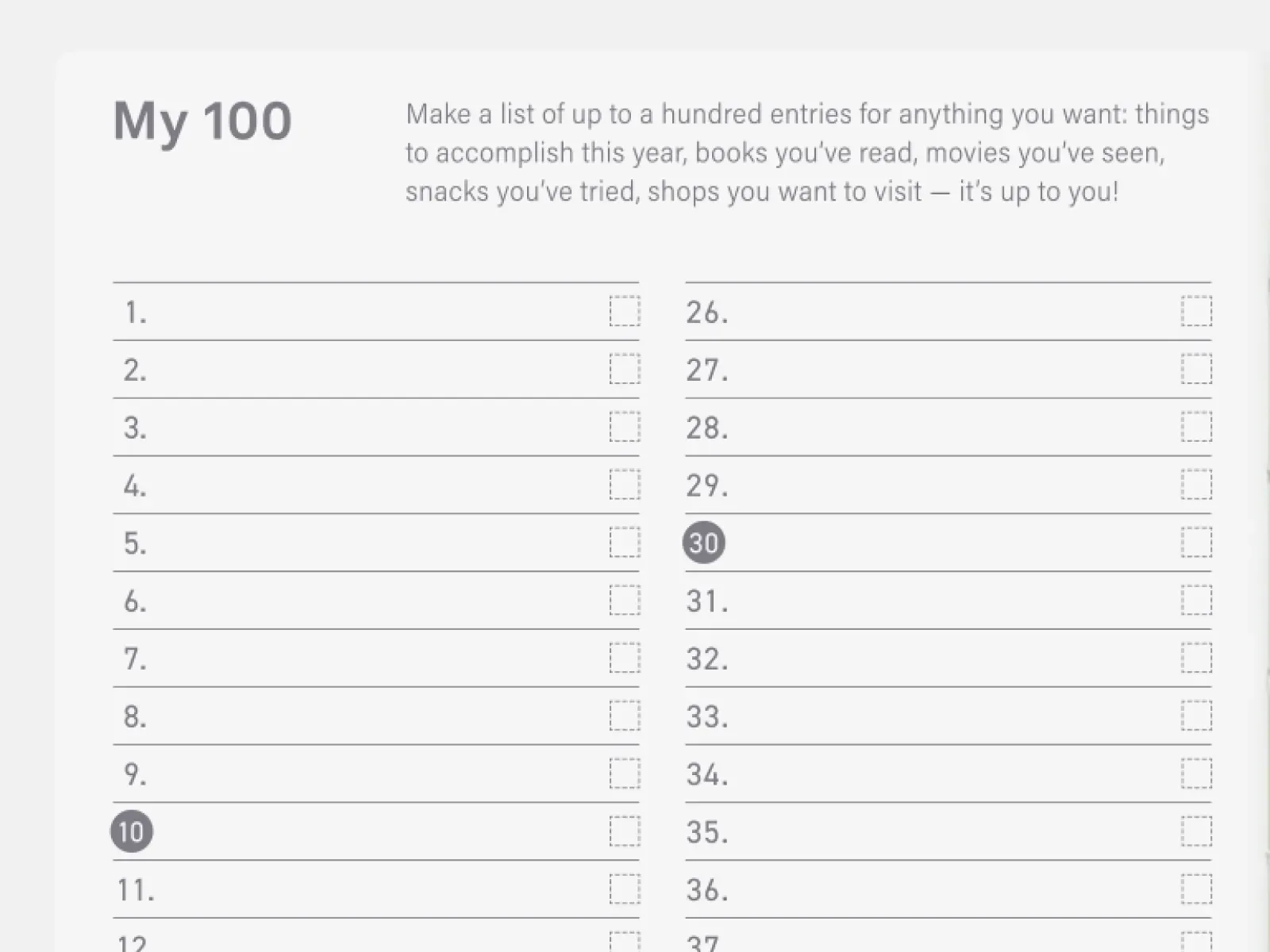Check the box for entry 36
Viewport: 1270px width, 952px height.
1196,889
